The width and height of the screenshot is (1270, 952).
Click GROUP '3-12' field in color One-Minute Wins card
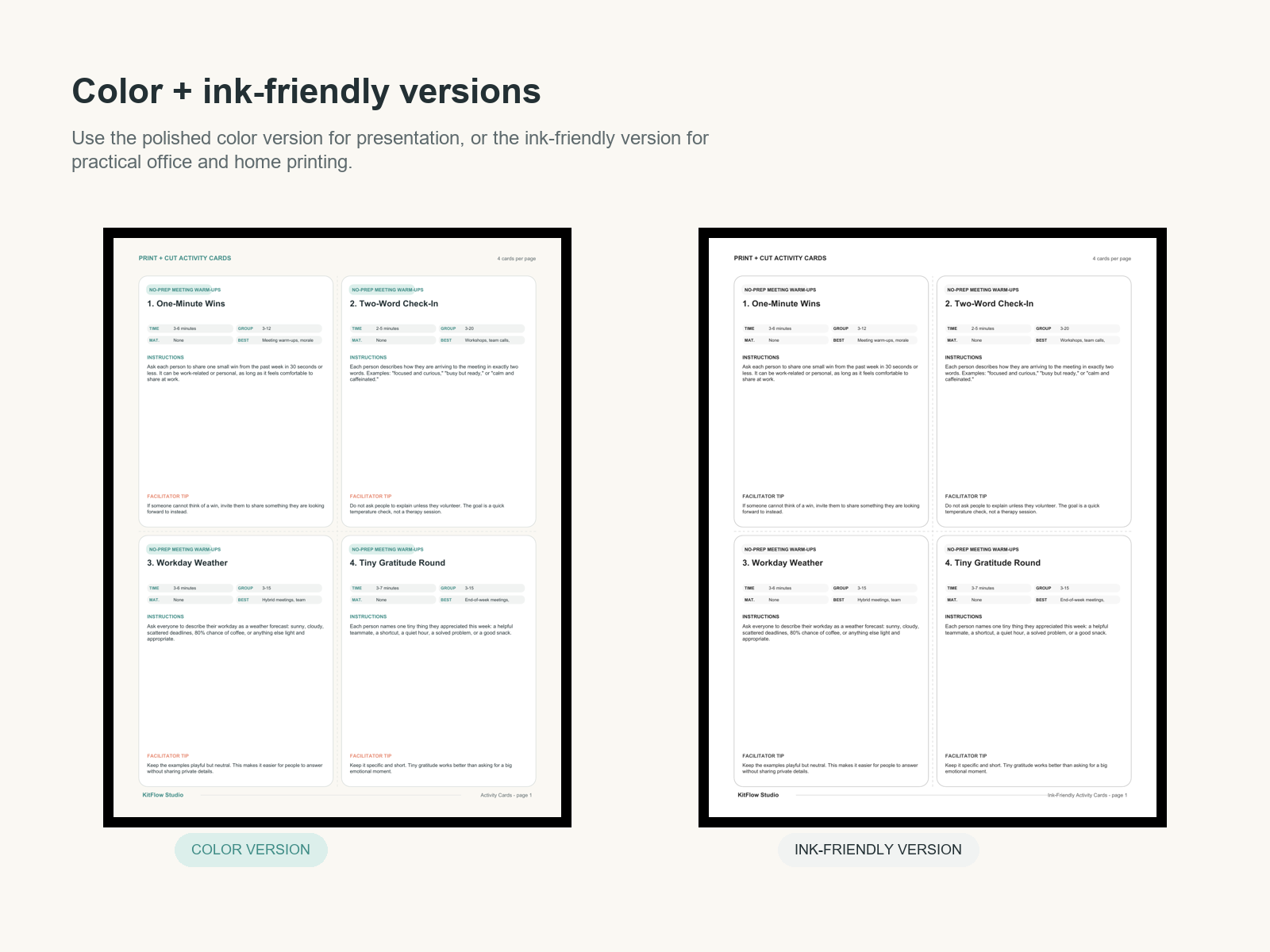279,328
